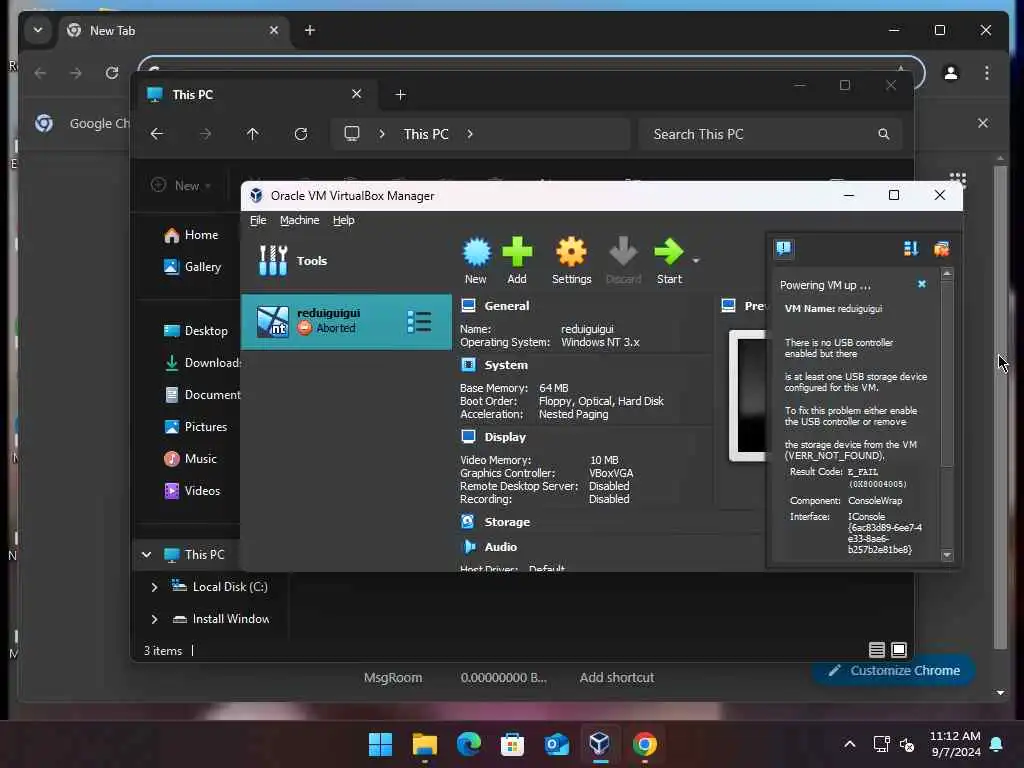Open the Machine menu
This screenshot has width=1024, height=768.
(x=300, y=220)
